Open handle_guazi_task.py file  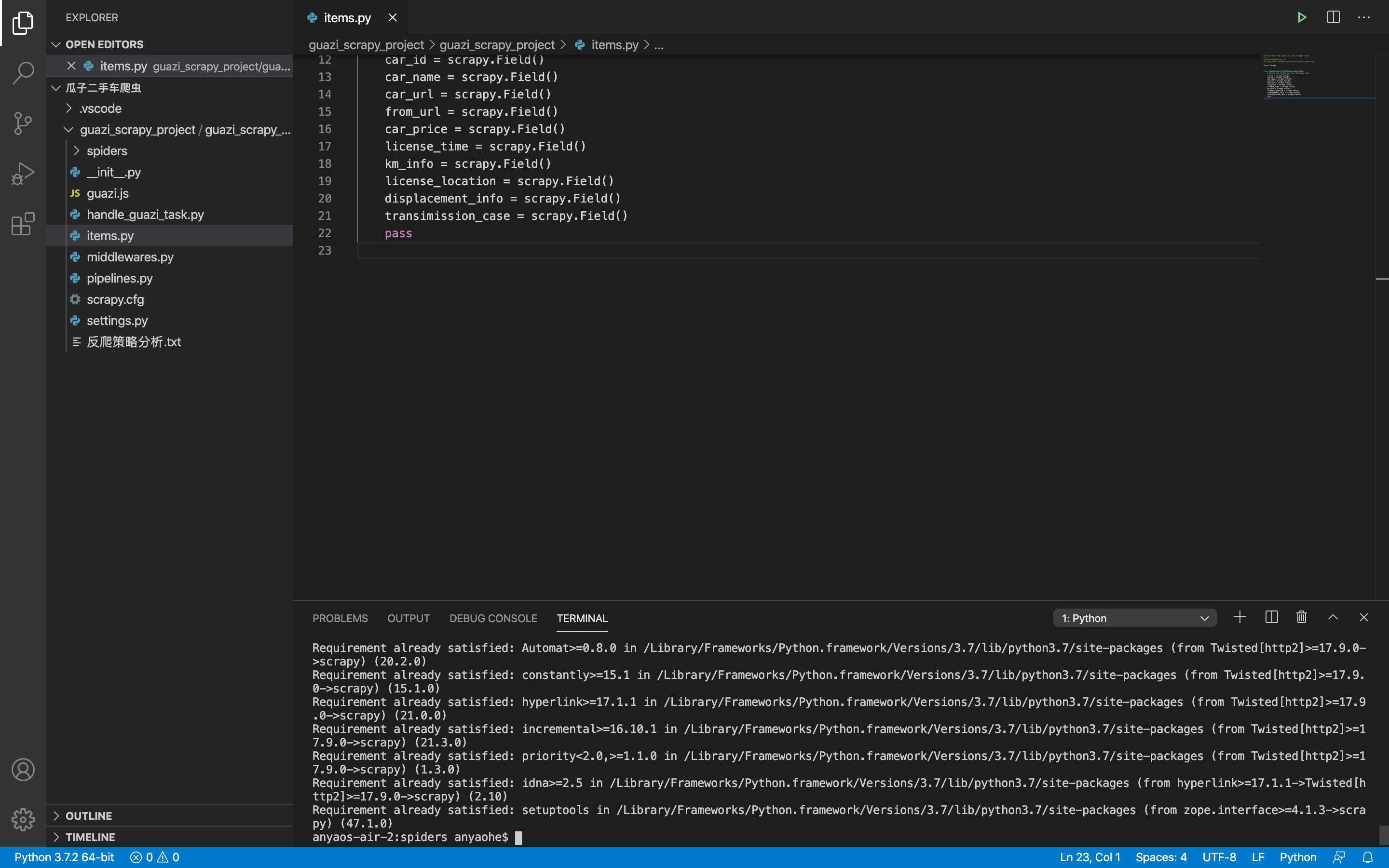(170, 215)
